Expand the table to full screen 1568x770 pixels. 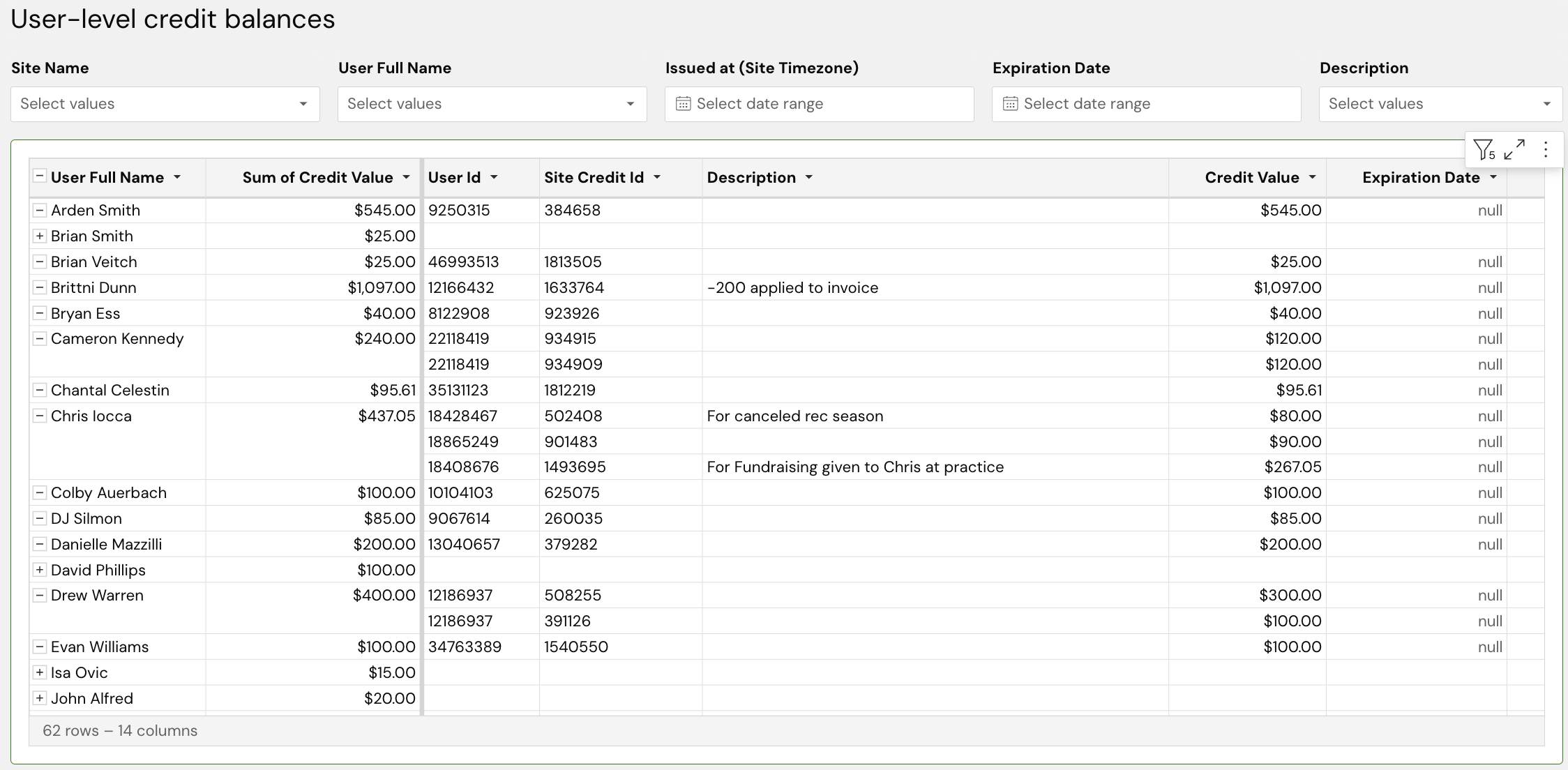1514,149
